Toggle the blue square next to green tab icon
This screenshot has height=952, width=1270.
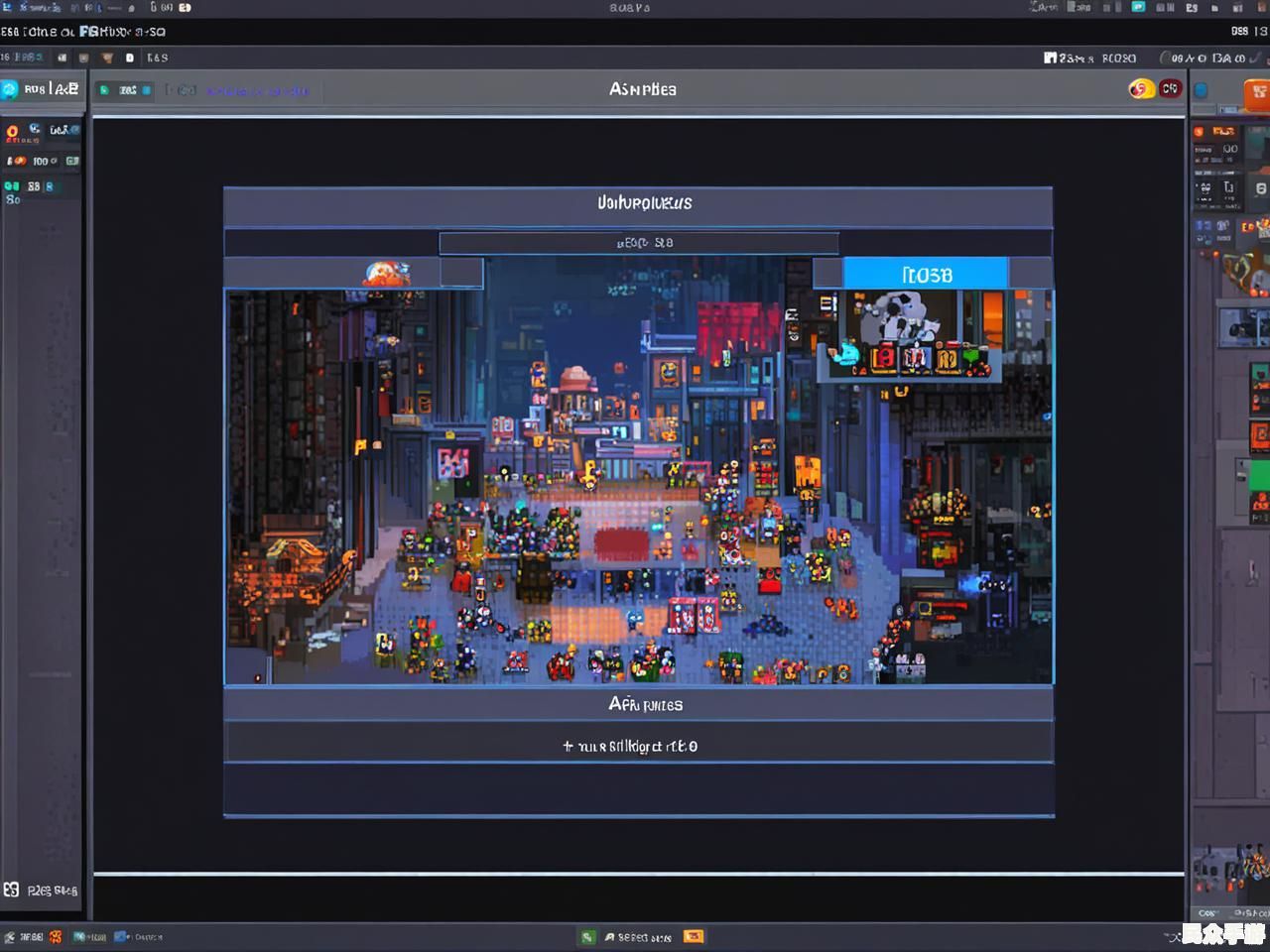pyautogui.click(x=147, y=90)
